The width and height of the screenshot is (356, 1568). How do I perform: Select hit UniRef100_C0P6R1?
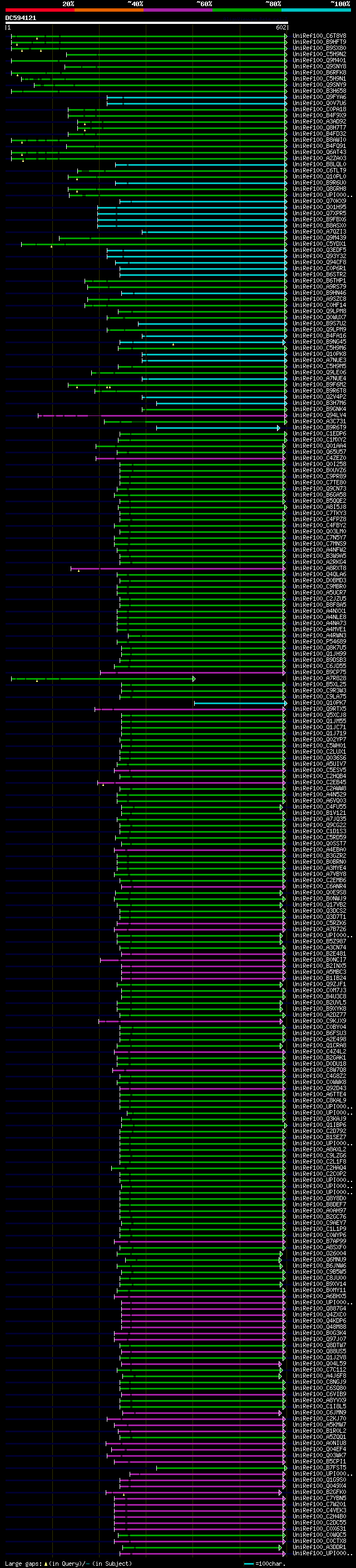(x=319, y=269)
